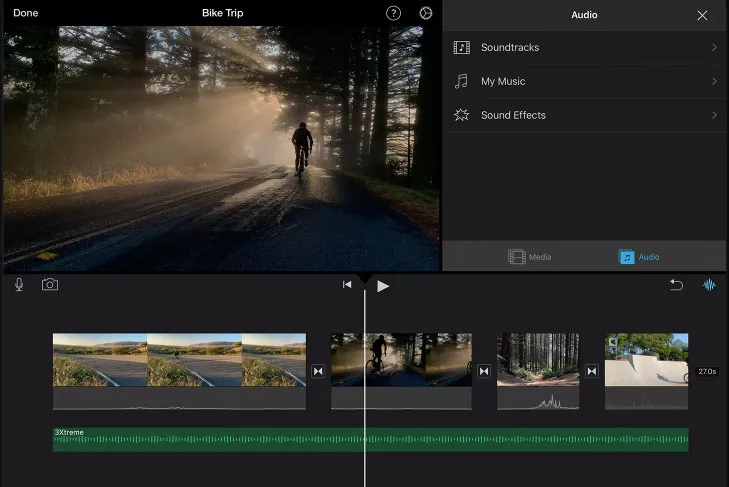Screen dimensions: 729x487
Task: Undo the last edit
Action: click(676, 285)
